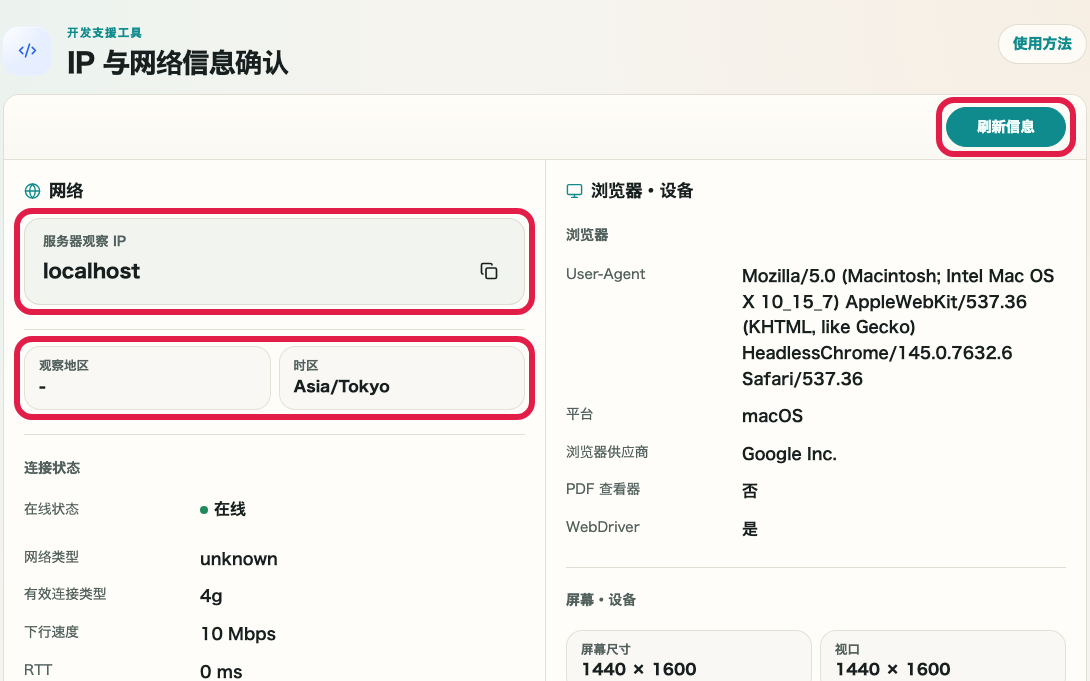Click the globe icon beside 网络
1090x681 pixels.
pos(32,191)
